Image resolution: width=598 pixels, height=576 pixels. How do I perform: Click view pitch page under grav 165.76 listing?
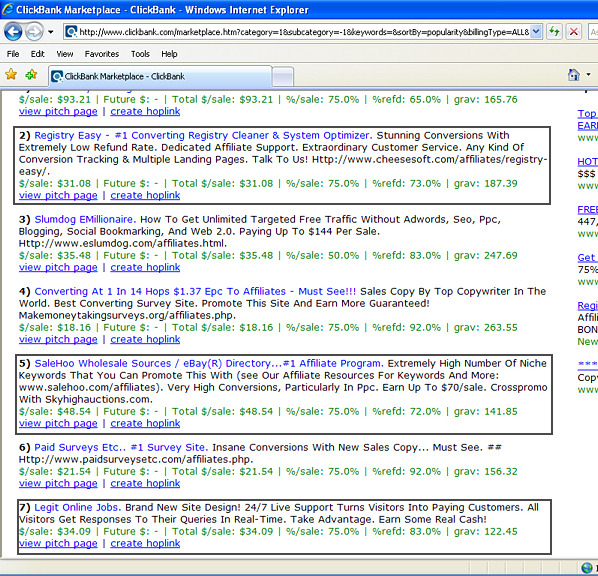[58, 111]
